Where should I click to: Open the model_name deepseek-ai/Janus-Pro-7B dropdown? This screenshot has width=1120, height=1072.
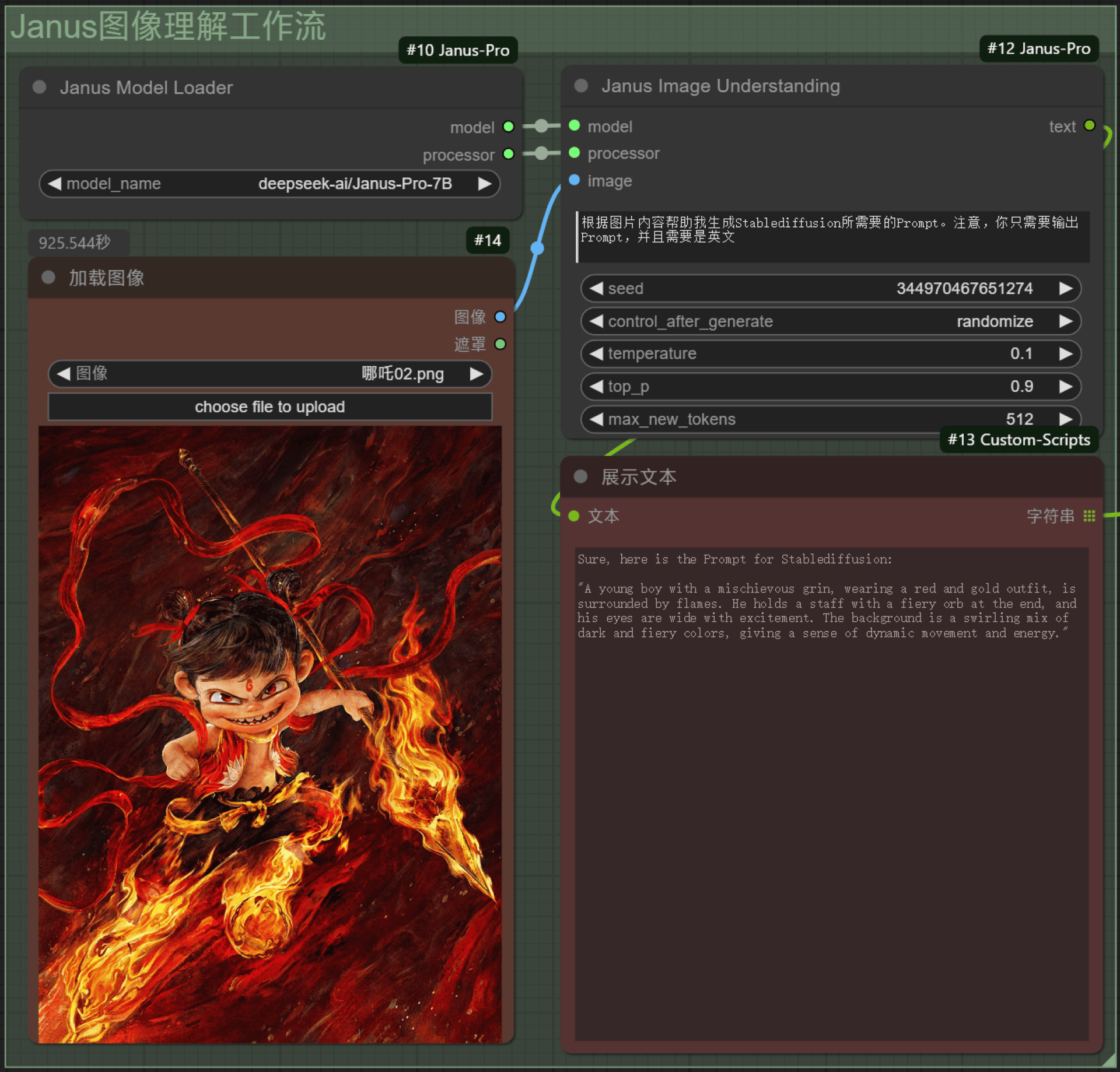pyautogui.click(x=269, y=184)
